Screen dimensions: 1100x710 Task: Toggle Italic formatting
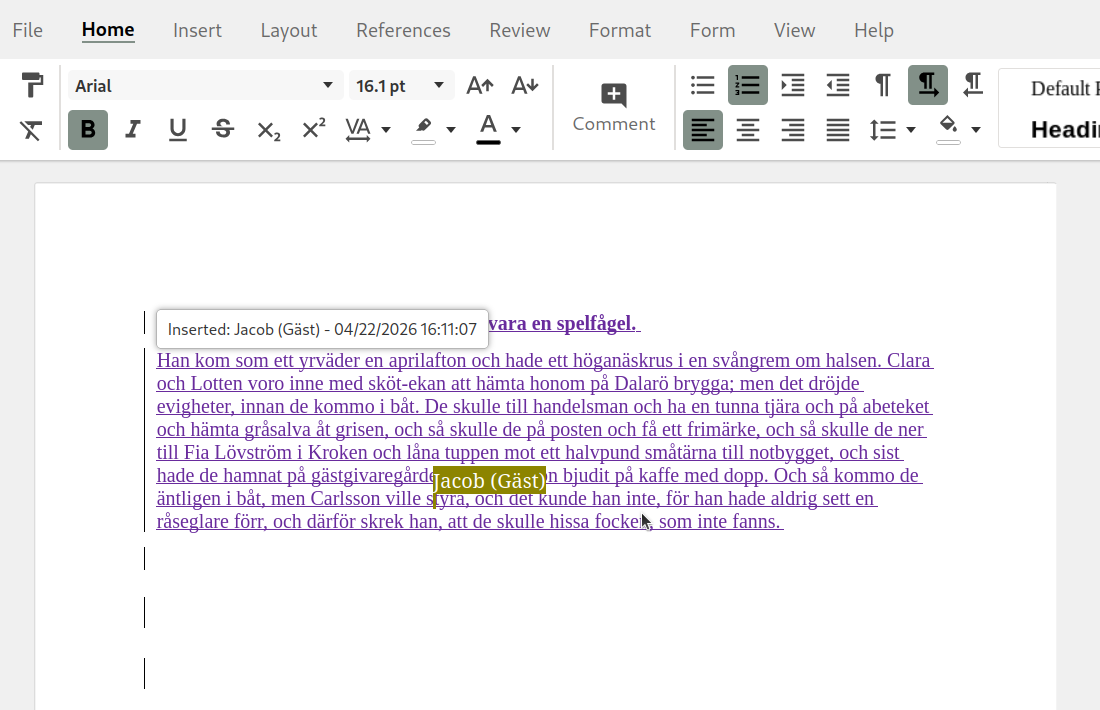click(x=133, y=130)
